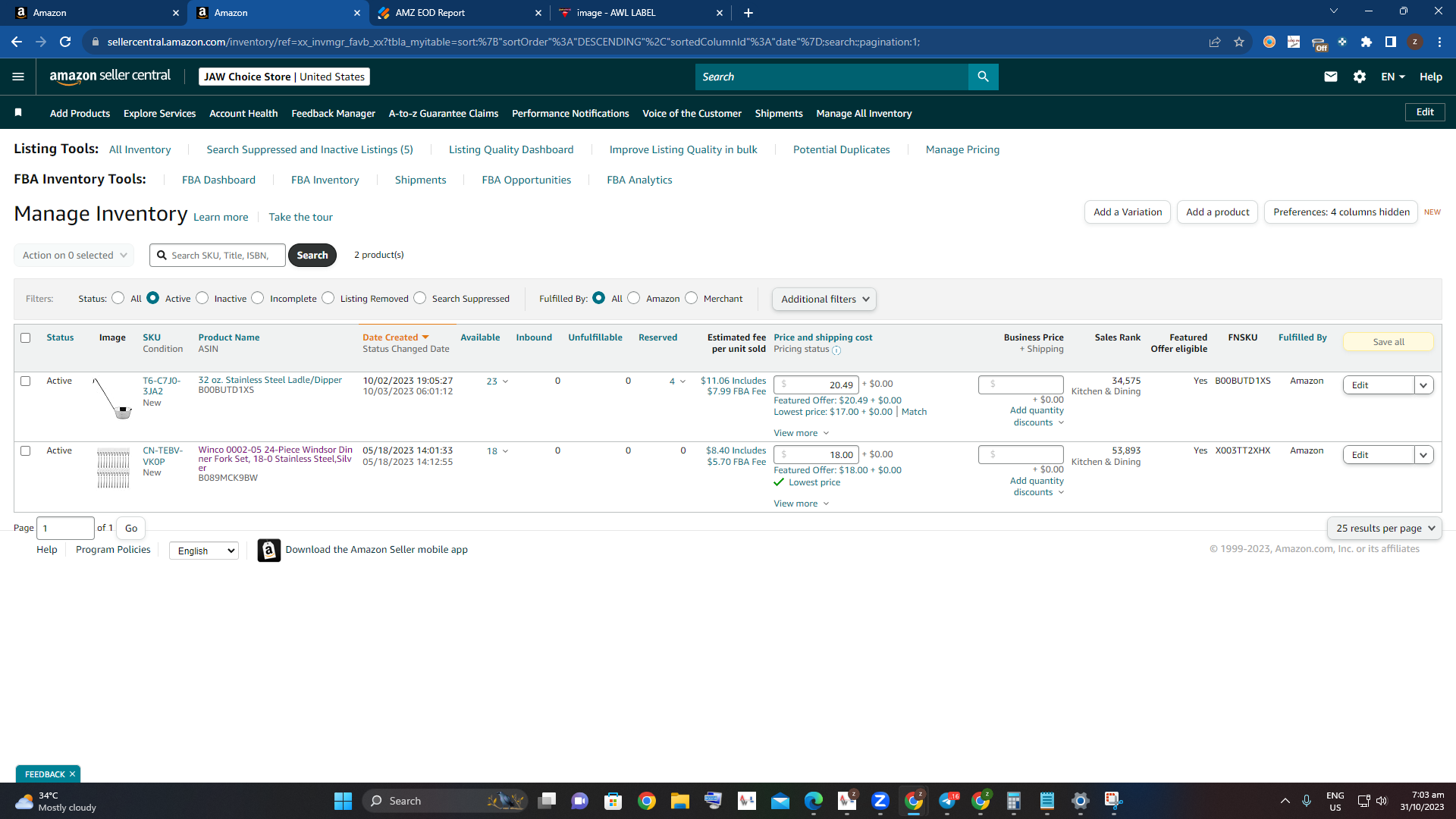Image resolution: width=1456 pixels, height=819 pixels.
Task: Open the Chrome profile avatar
Action: click(x=1415, y=42)
